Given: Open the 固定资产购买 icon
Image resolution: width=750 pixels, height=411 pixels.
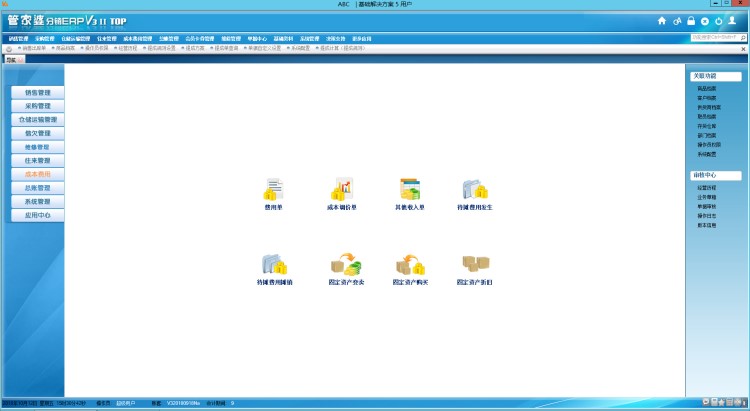Looking at the screenshot, I should pyautogui.click(x=410, y=264).
